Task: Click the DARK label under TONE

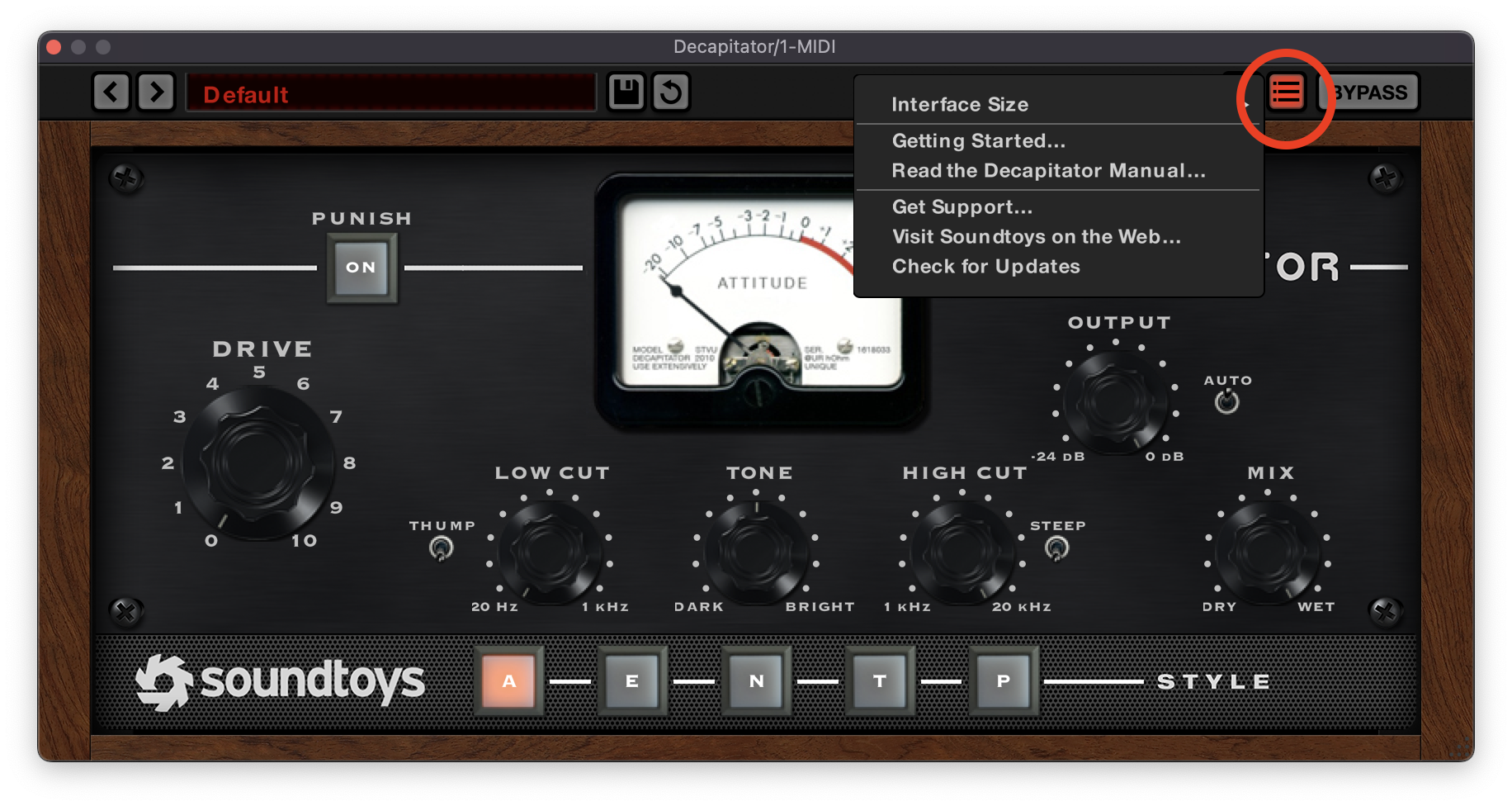Action: 699,607
